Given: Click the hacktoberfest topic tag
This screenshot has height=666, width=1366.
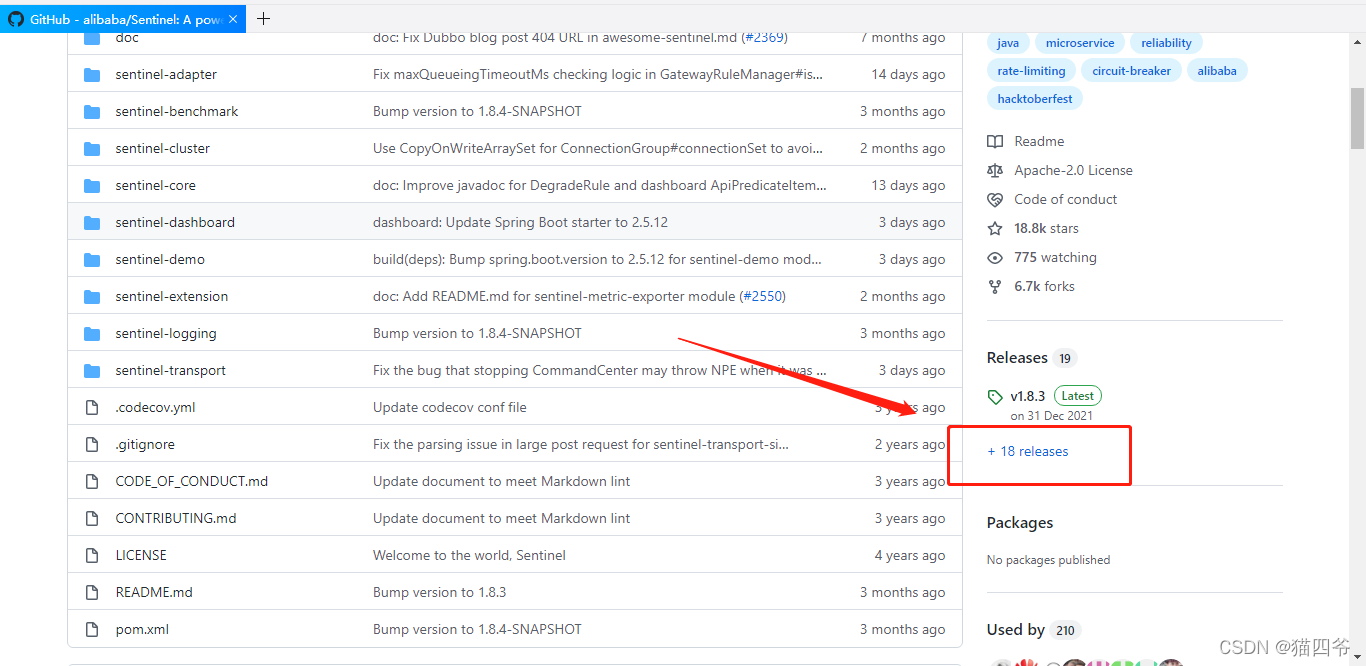Looking at the screenshot, I should pyautogui.click(x=1035, y=99).
